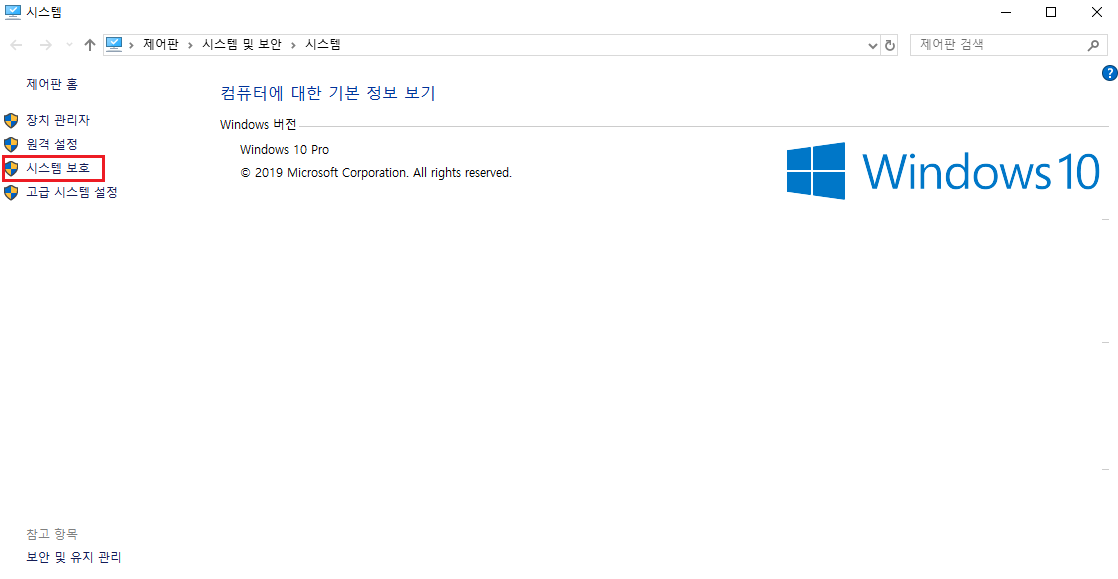Click the shield icon beside 고급 시스템 설정
1118x579 pixels.
coord(11,193)
